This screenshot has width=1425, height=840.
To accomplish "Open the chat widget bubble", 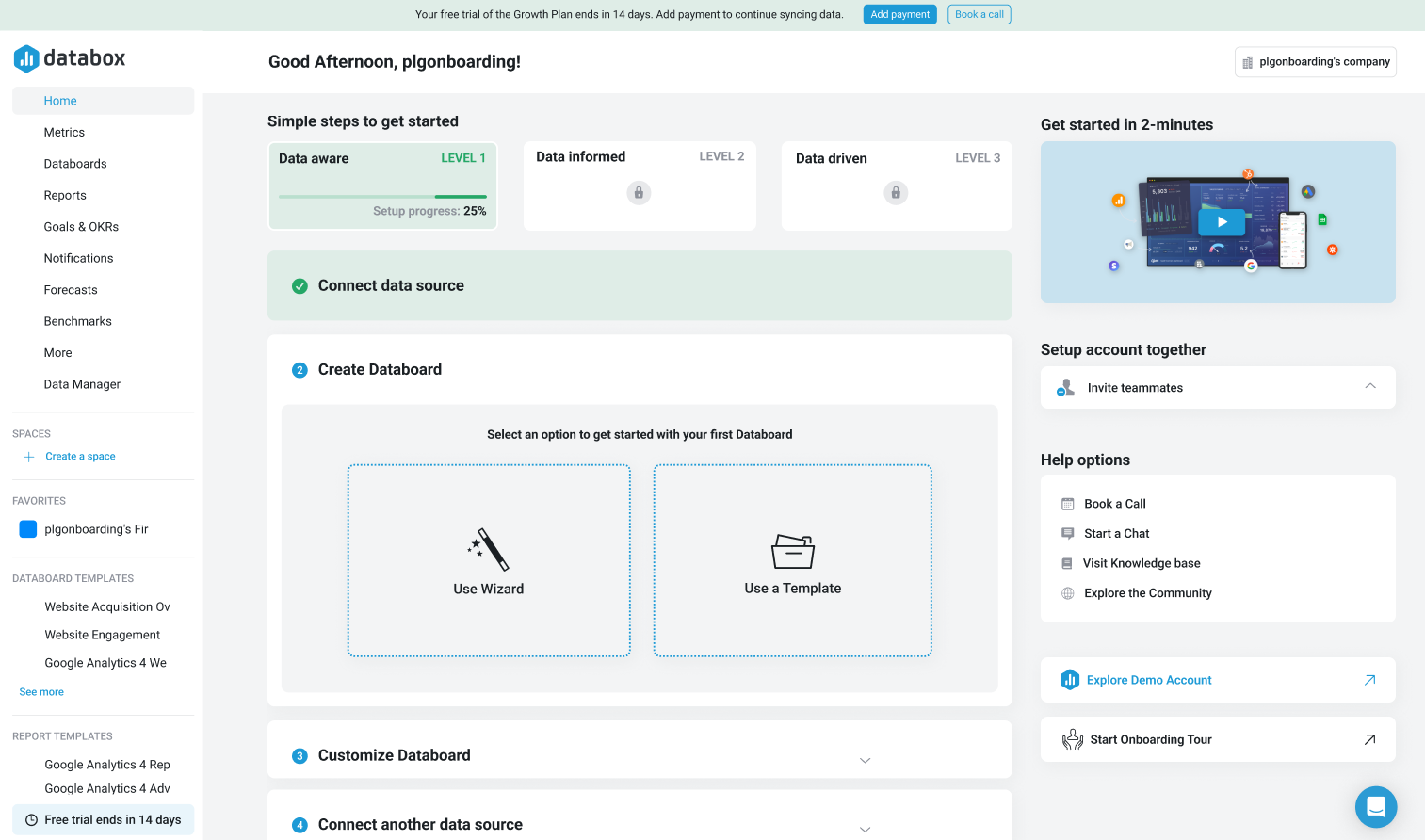I will [x=1376, y=807].
